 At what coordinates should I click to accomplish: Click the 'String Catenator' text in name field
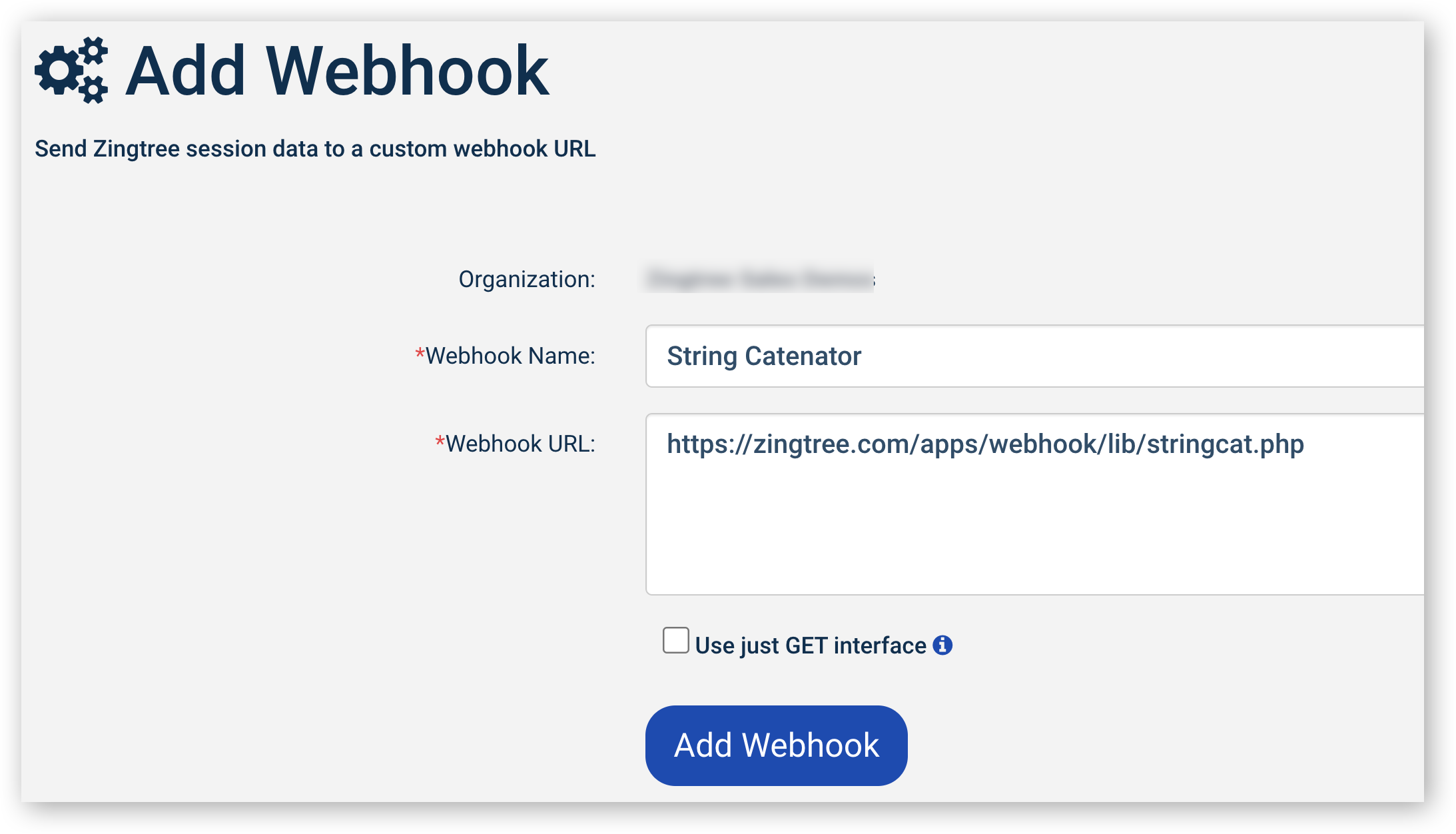(x=764, y=356)
